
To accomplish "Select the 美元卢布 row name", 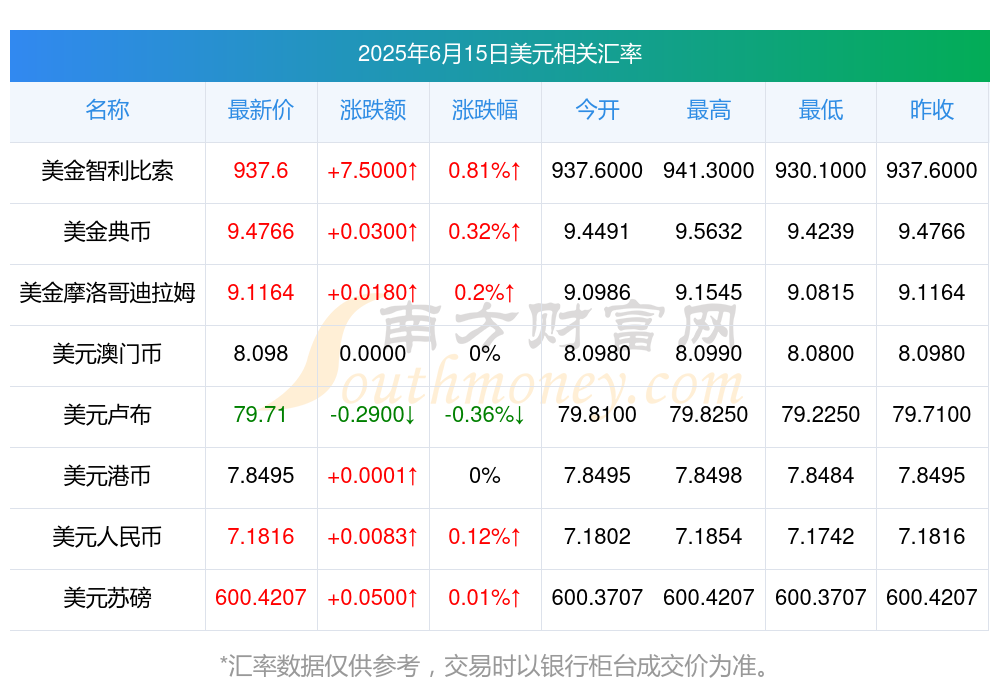I will [107, 415].
